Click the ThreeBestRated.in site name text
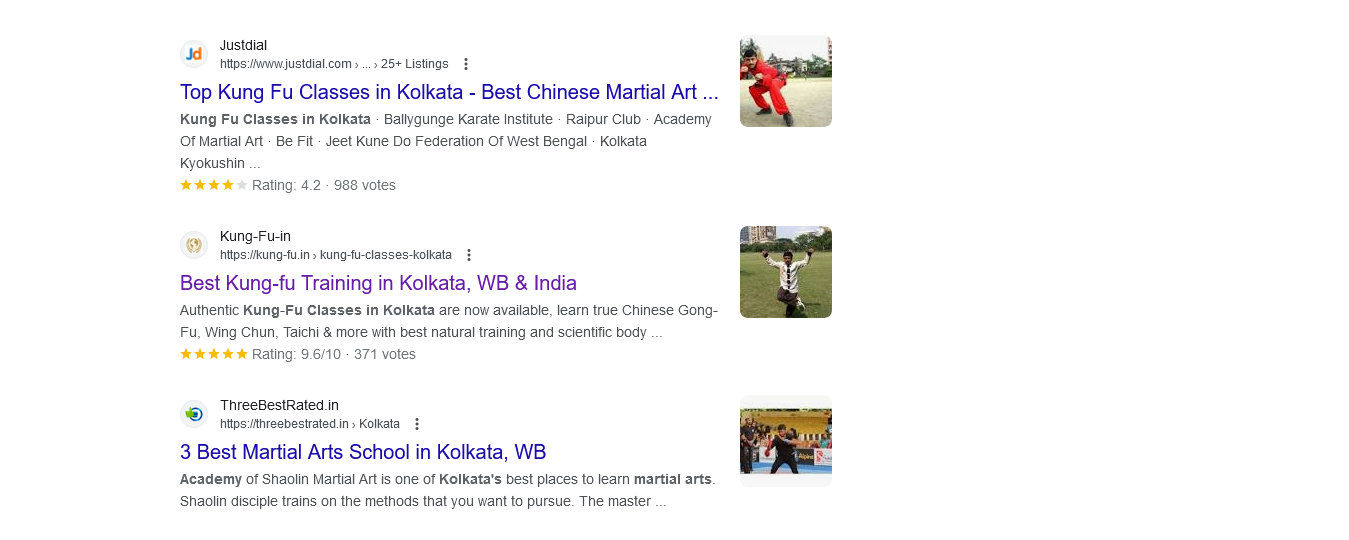Screen dimensions: 1349x540 point(279,405)
